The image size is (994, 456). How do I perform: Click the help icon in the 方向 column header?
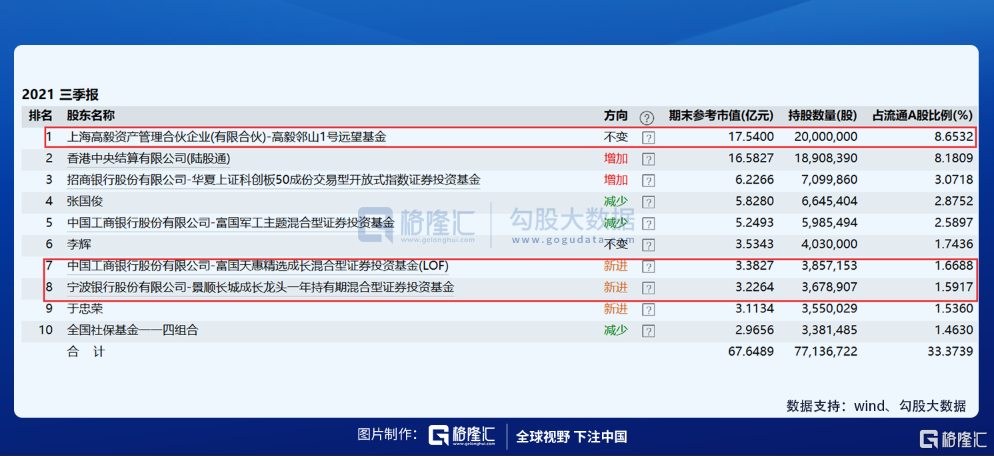[647, 117]
